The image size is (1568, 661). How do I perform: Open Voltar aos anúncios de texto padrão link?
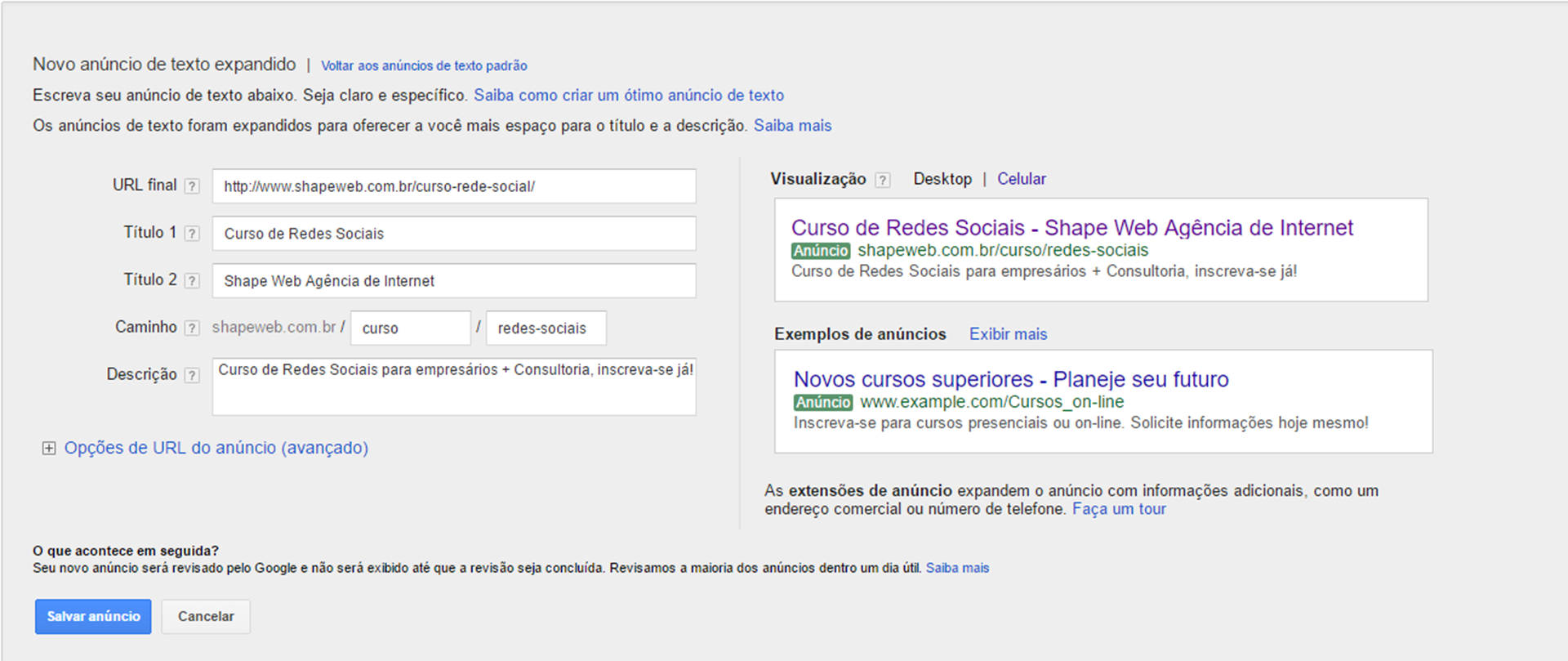(x=424, y=66)
